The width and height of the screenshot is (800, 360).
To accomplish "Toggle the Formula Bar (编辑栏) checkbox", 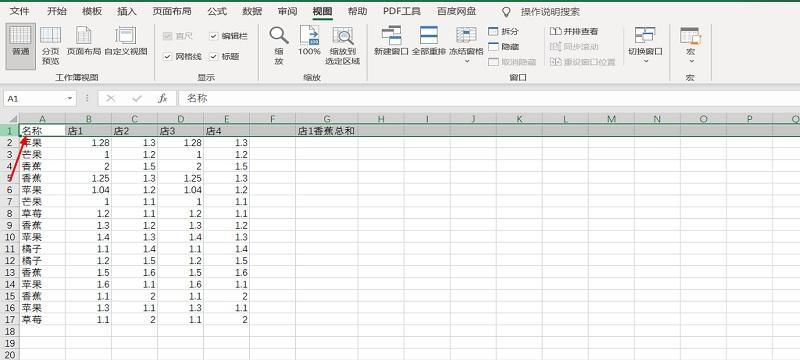I will (213, 36).
